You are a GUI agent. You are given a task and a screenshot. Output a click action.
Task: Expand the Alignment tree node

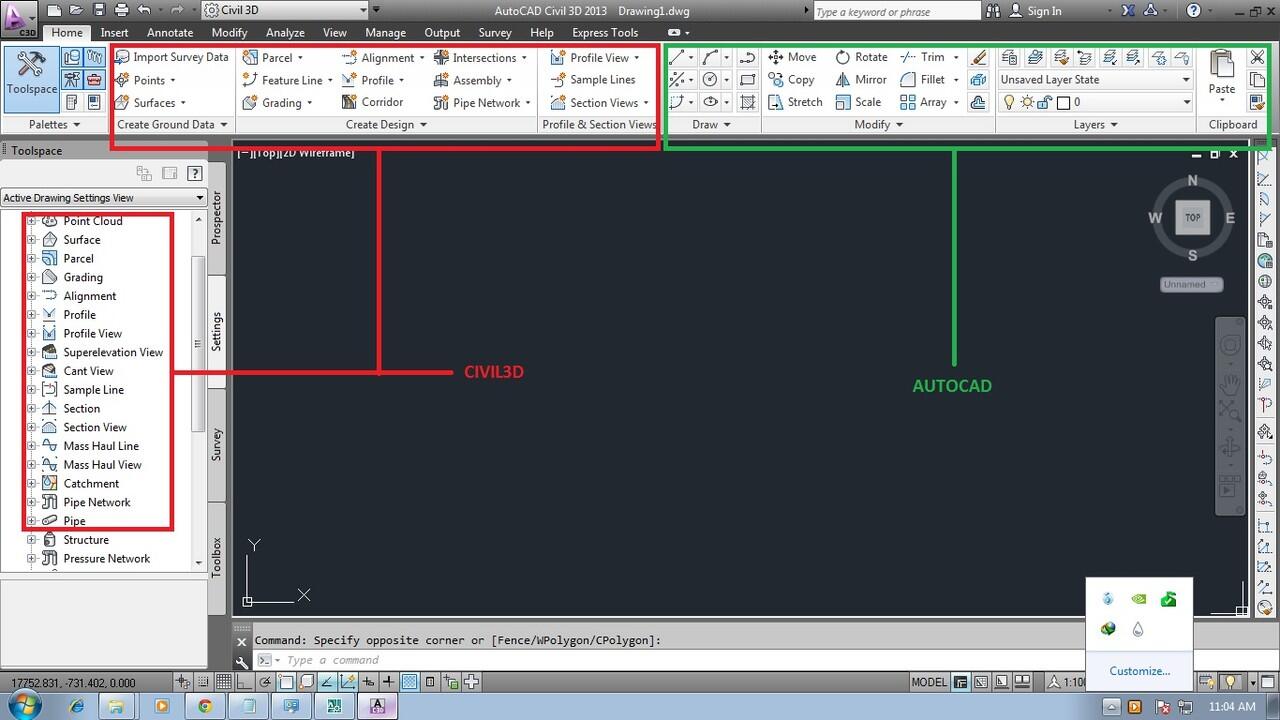[31, 296]
